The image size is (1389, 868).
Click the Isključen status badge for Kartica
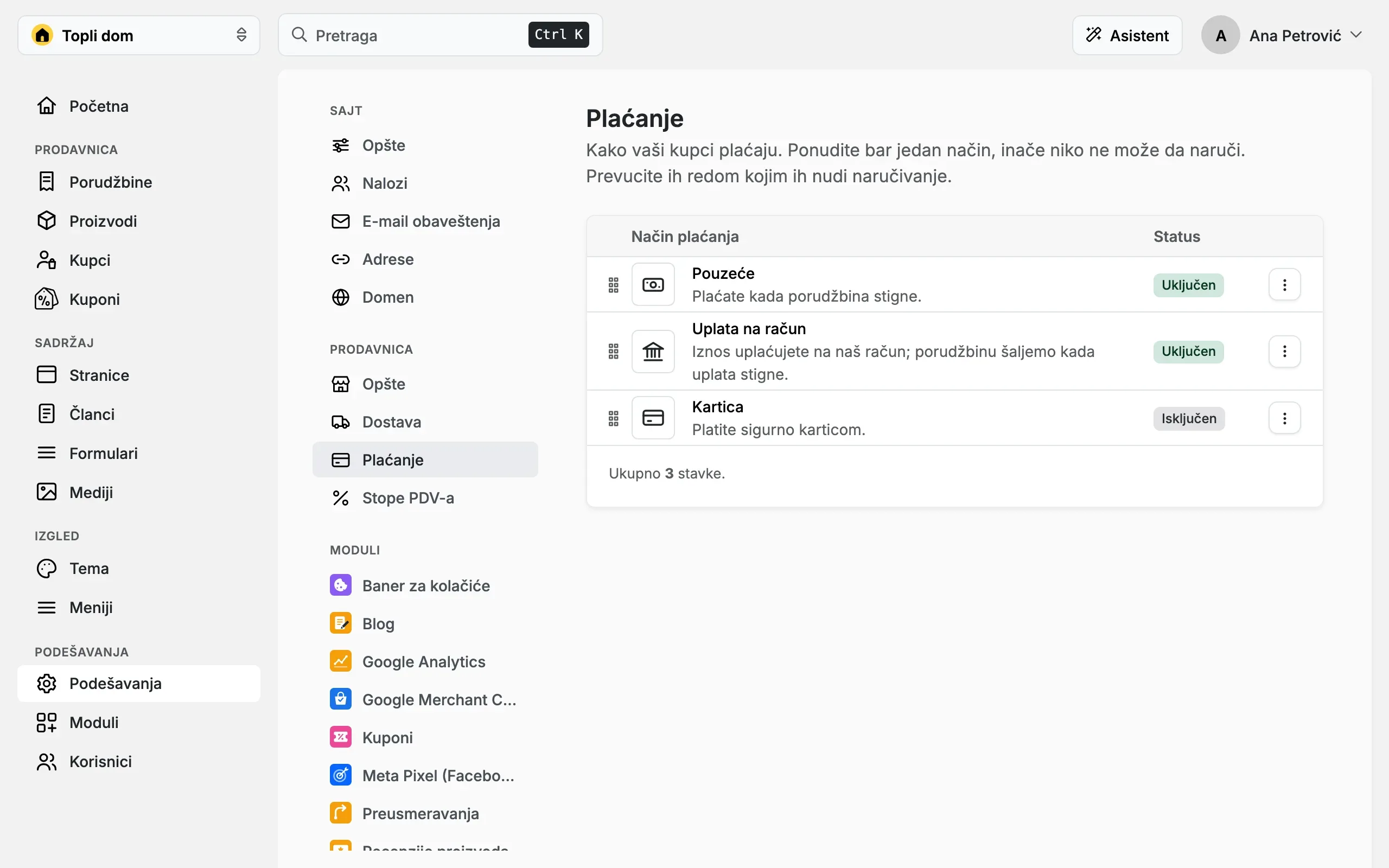click(x=1189, y=418)
